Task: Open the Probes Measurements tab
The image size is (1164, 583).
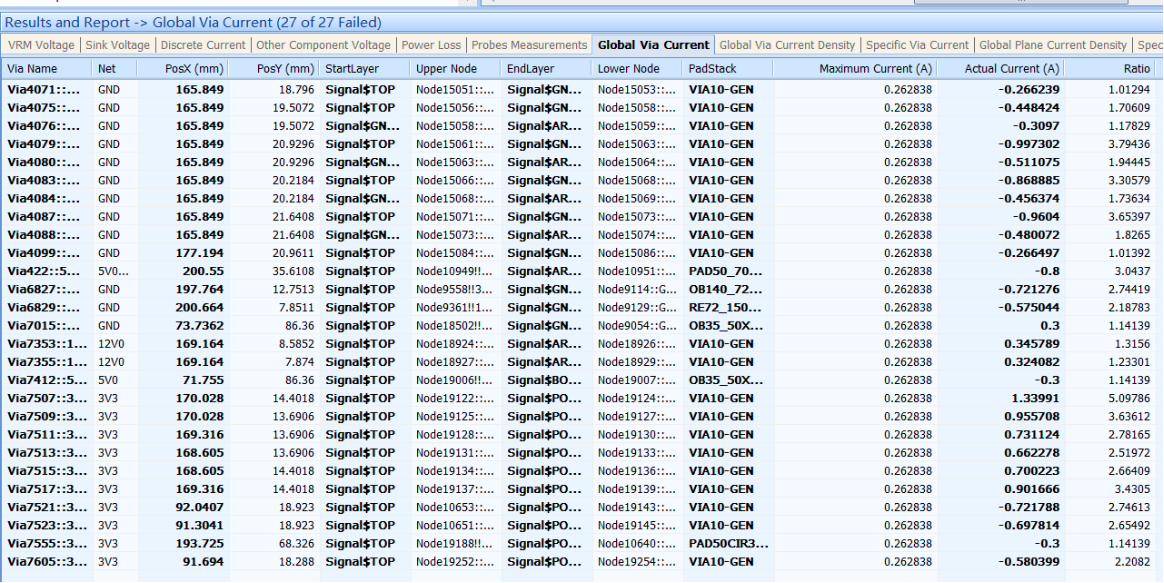Action: tap(529, 45)
